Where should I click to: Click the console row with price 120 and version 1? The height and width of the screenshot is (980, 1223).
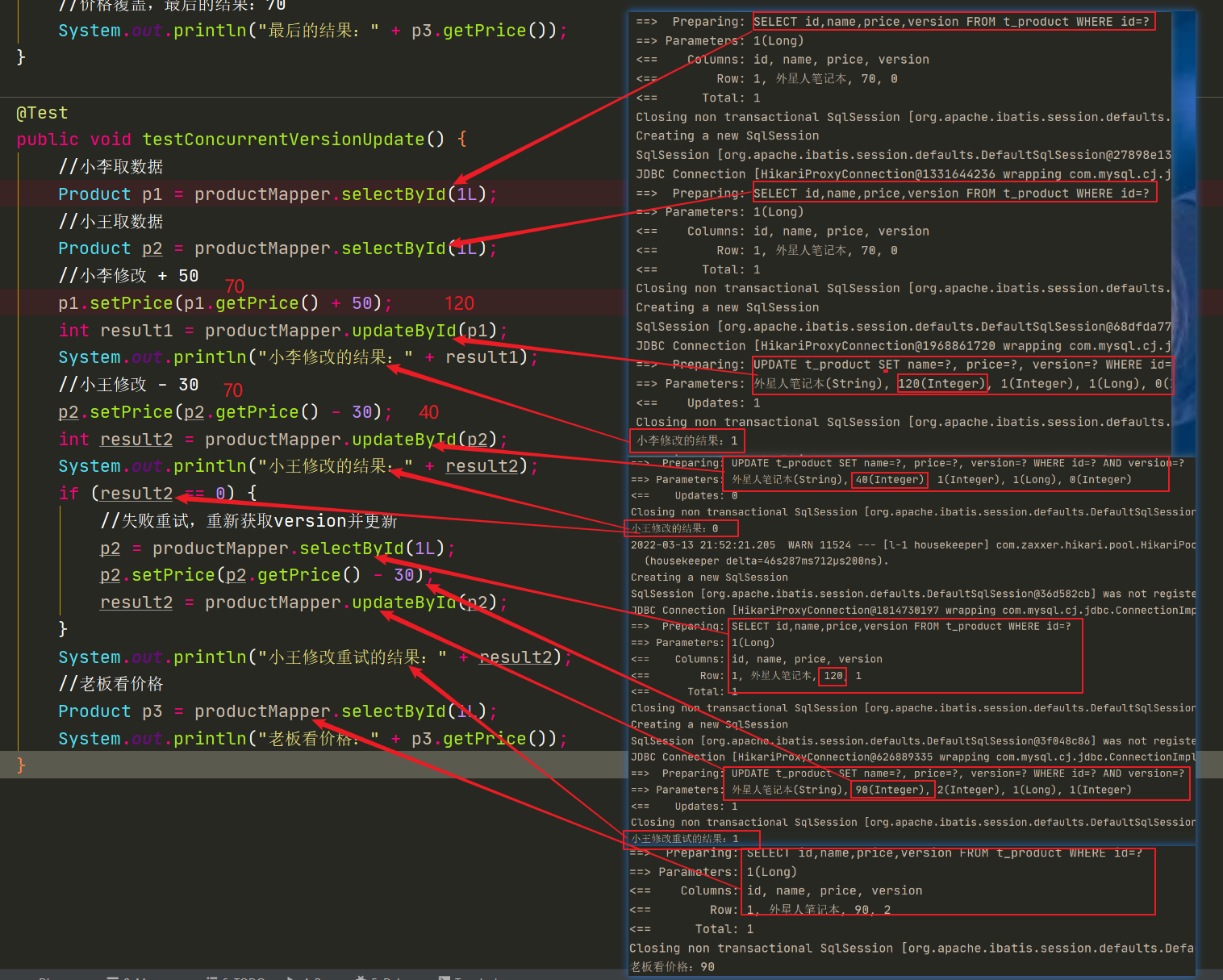[746, 676]
